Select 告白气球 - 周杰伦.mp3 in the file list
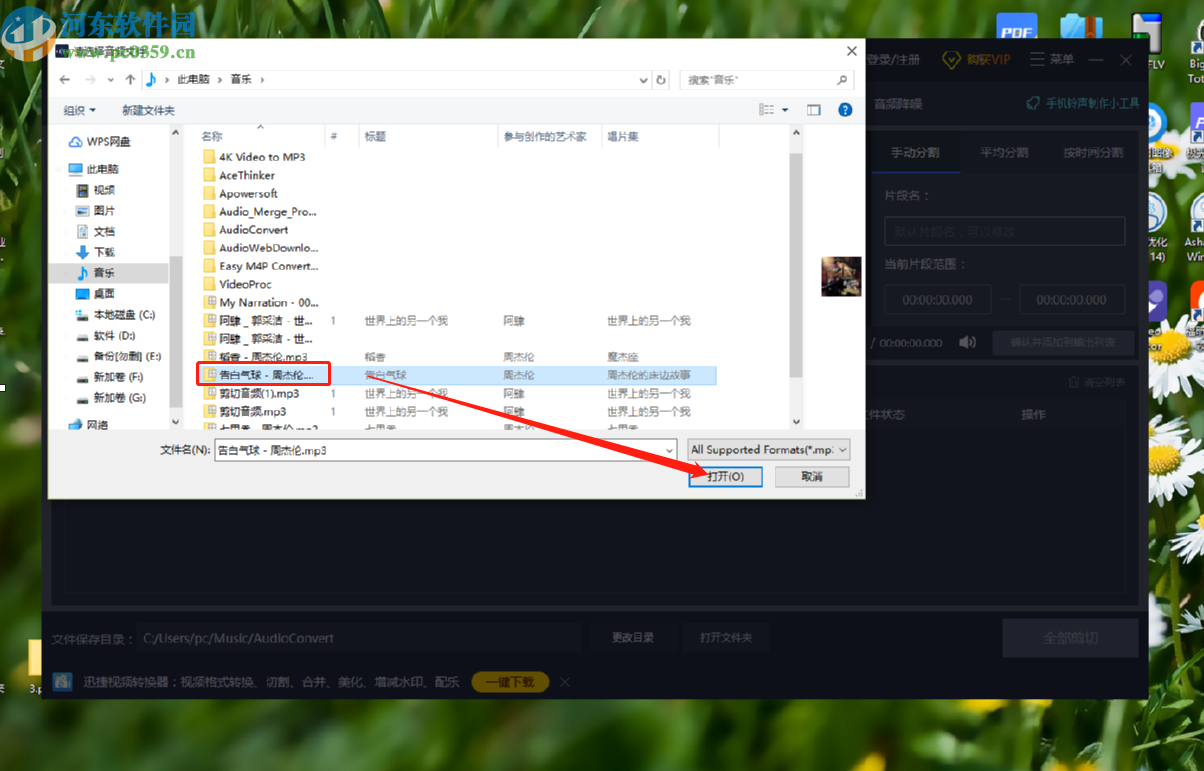 263,374
